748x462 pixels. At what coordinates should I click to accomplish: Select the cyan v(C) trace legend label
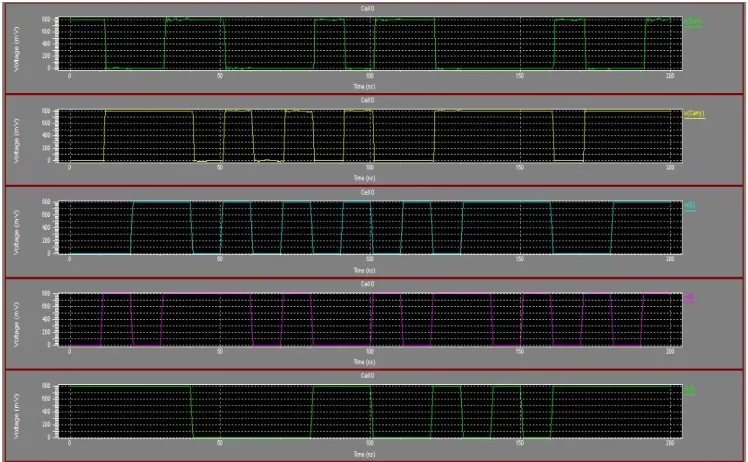tap(690, 206)
